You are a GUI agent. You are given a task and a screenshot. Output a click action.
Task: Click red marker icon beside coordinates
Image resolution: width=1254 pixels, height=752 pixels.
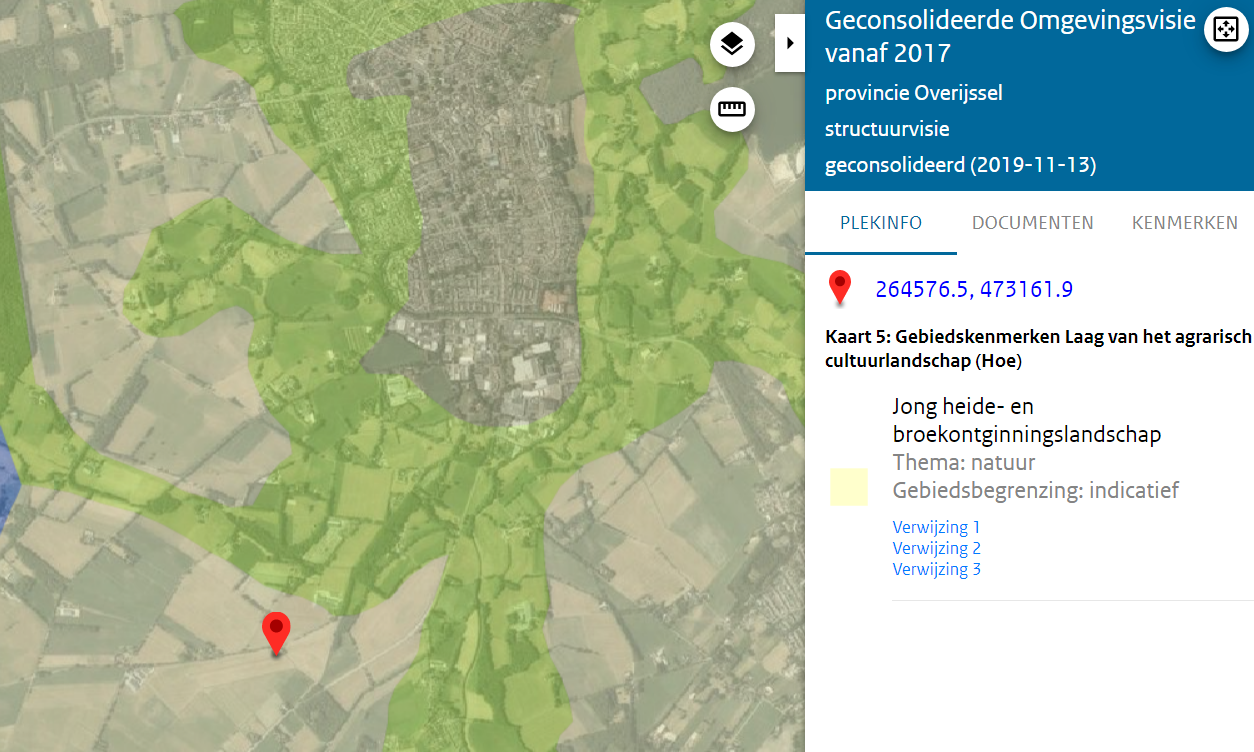840,288
